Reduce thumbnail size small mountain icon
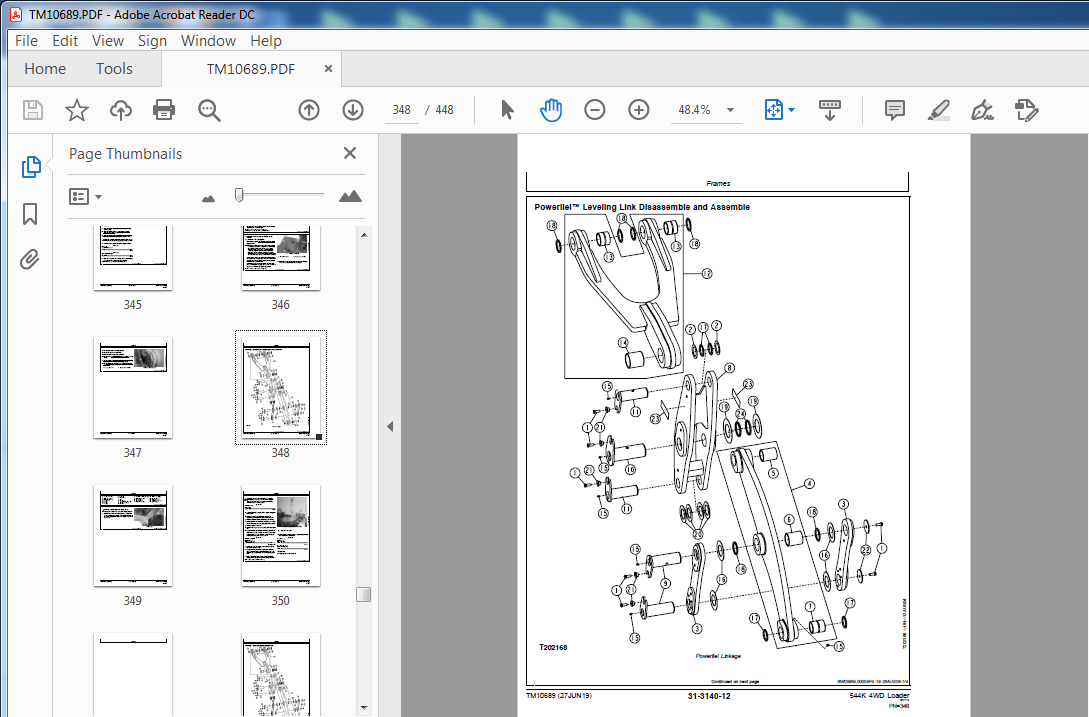 tap(208, 199)
